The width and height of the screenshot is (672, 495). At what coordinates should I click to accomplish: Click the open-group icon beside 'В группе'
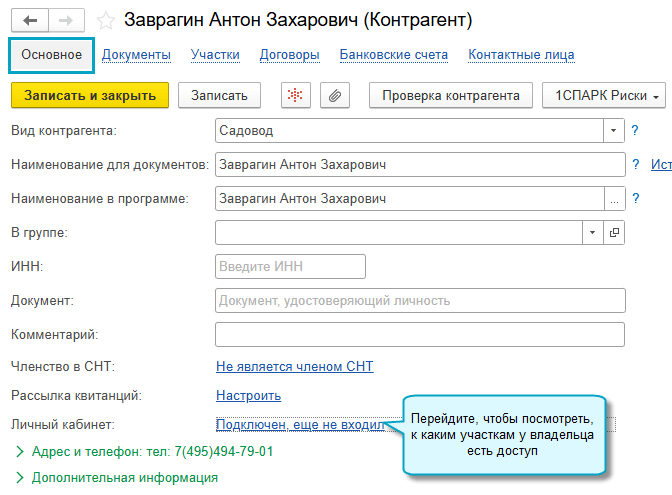click(x=615, y=232)
